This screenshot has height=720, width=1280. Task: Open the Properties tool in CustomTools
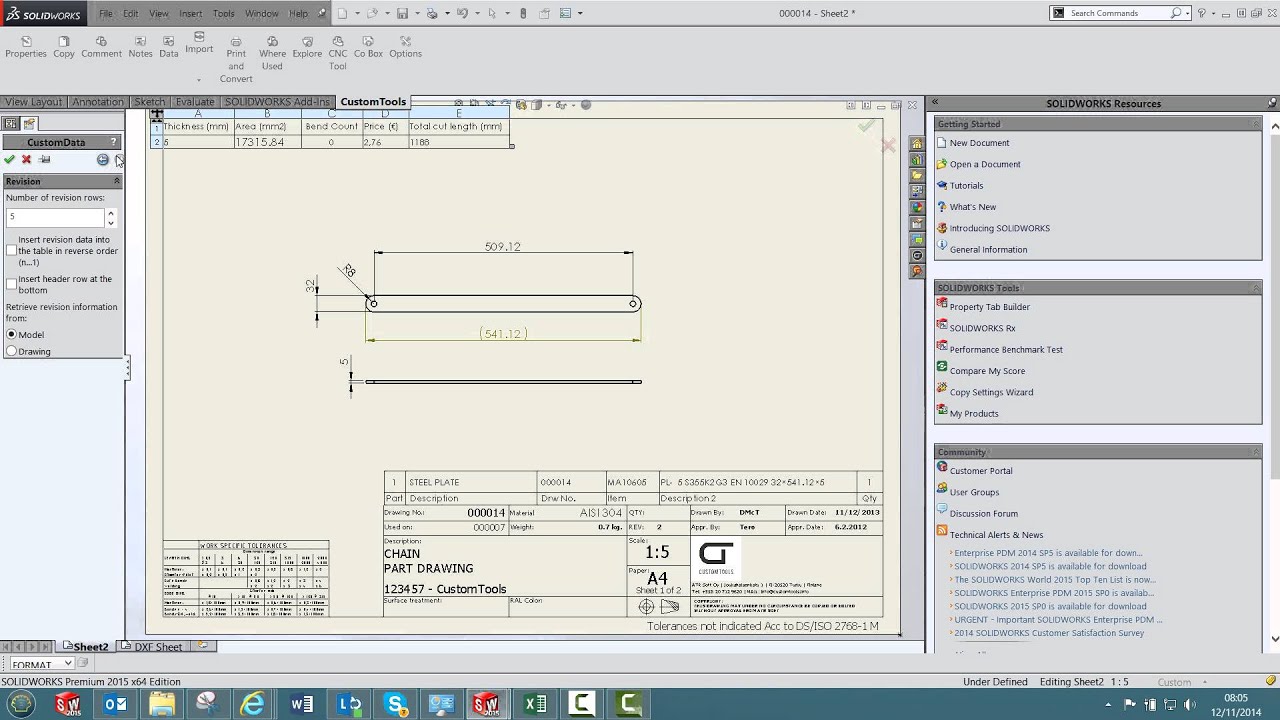tap(26, 47)
